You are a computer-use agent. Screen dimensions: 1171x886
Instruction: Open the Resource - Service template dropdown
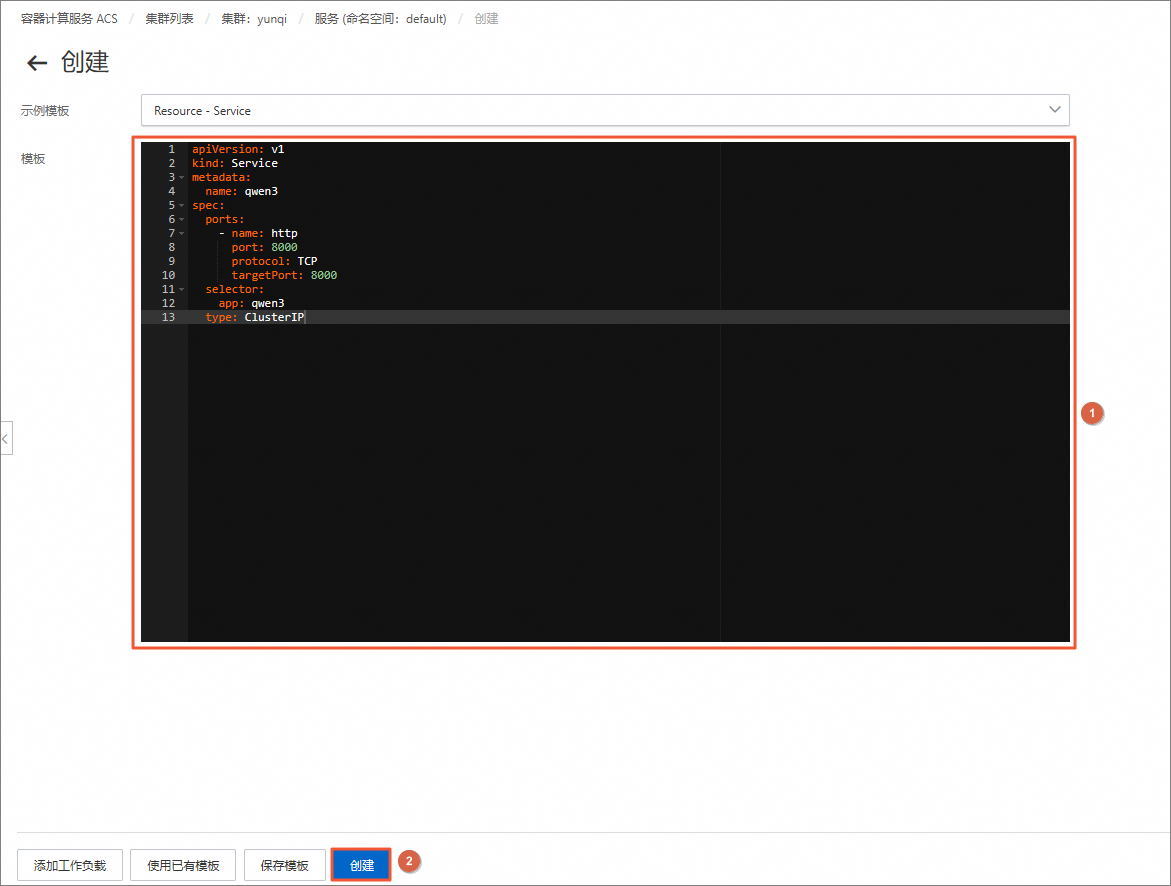(605, 111)
